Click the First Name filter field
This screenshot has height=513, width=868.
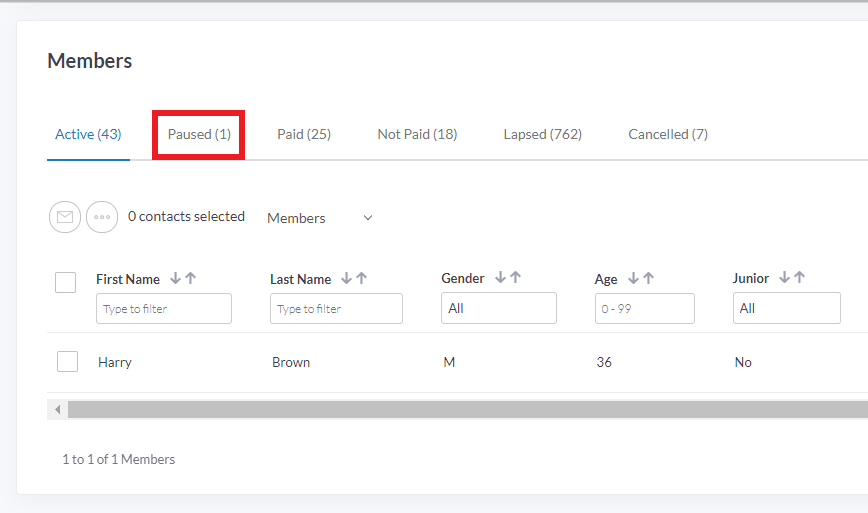[x=164, y=309]
